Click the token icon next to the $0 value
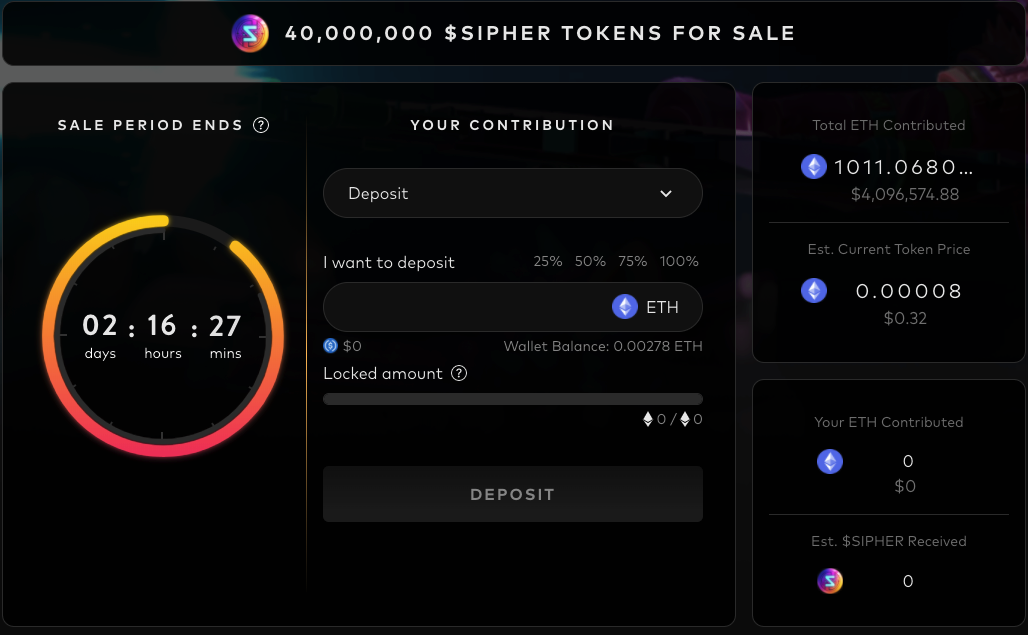The image size is (1028, 635). [330, 345]
